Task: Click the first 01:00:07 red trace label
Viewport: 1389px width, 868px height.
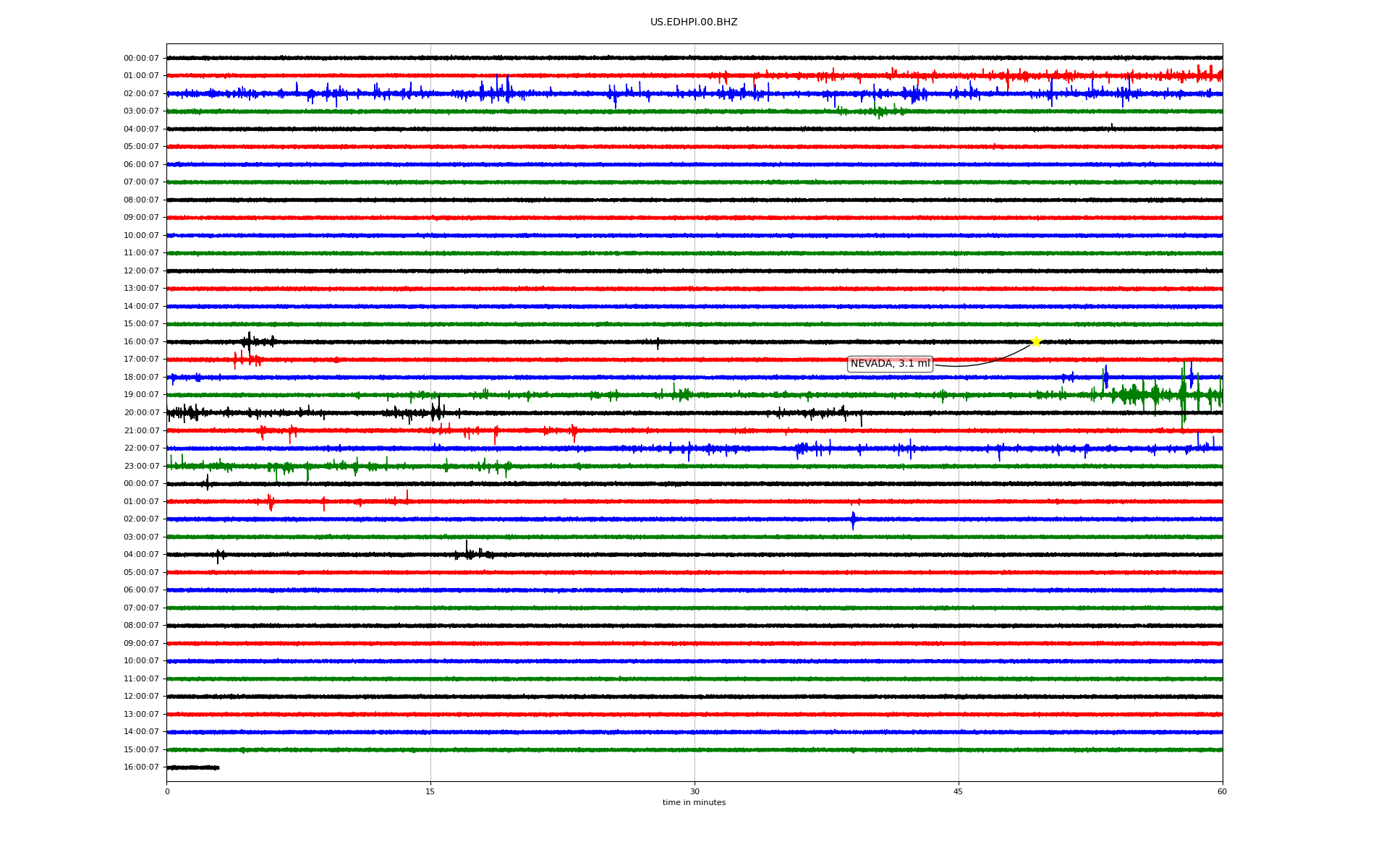Action: [141, 76]
